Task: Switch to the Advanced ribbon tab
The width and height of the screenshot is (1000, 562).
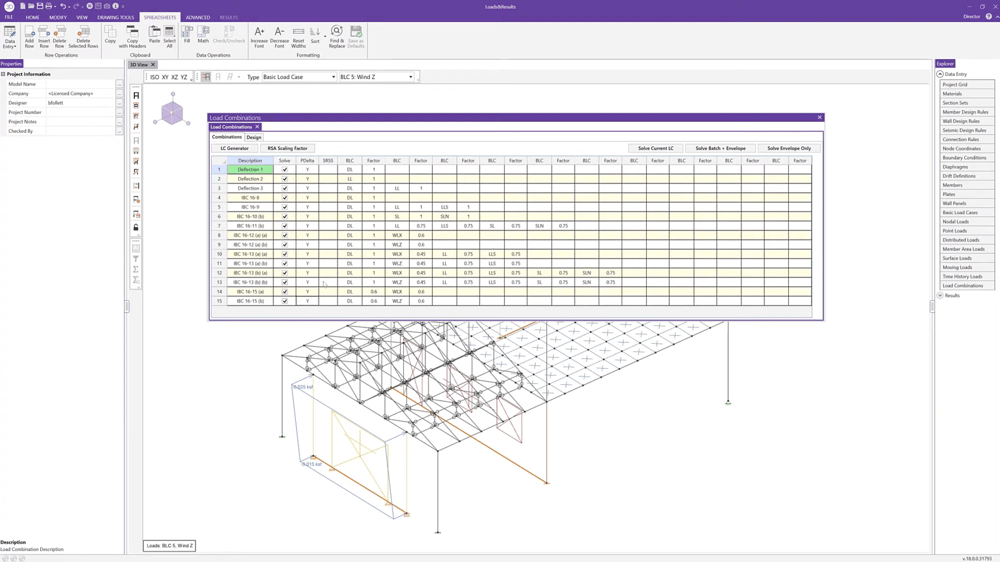Action: (197, 17)
